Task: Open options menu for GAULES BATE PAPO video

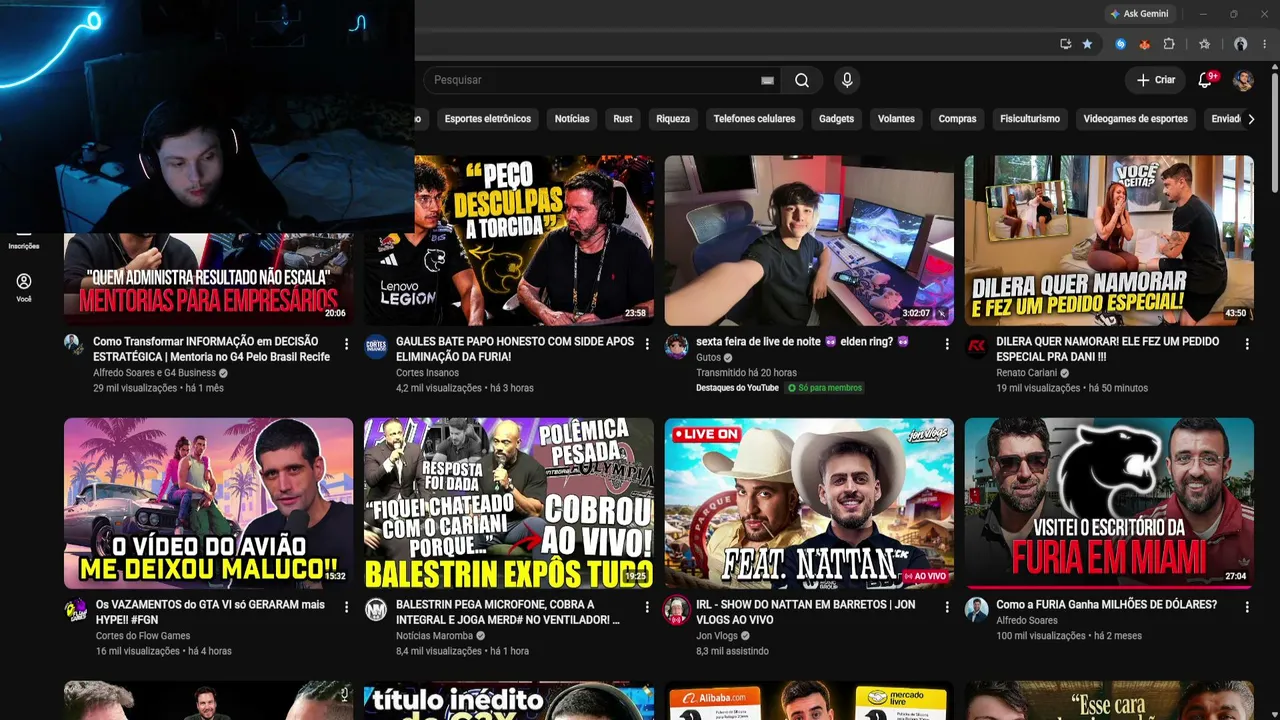Action: (647, 344)
